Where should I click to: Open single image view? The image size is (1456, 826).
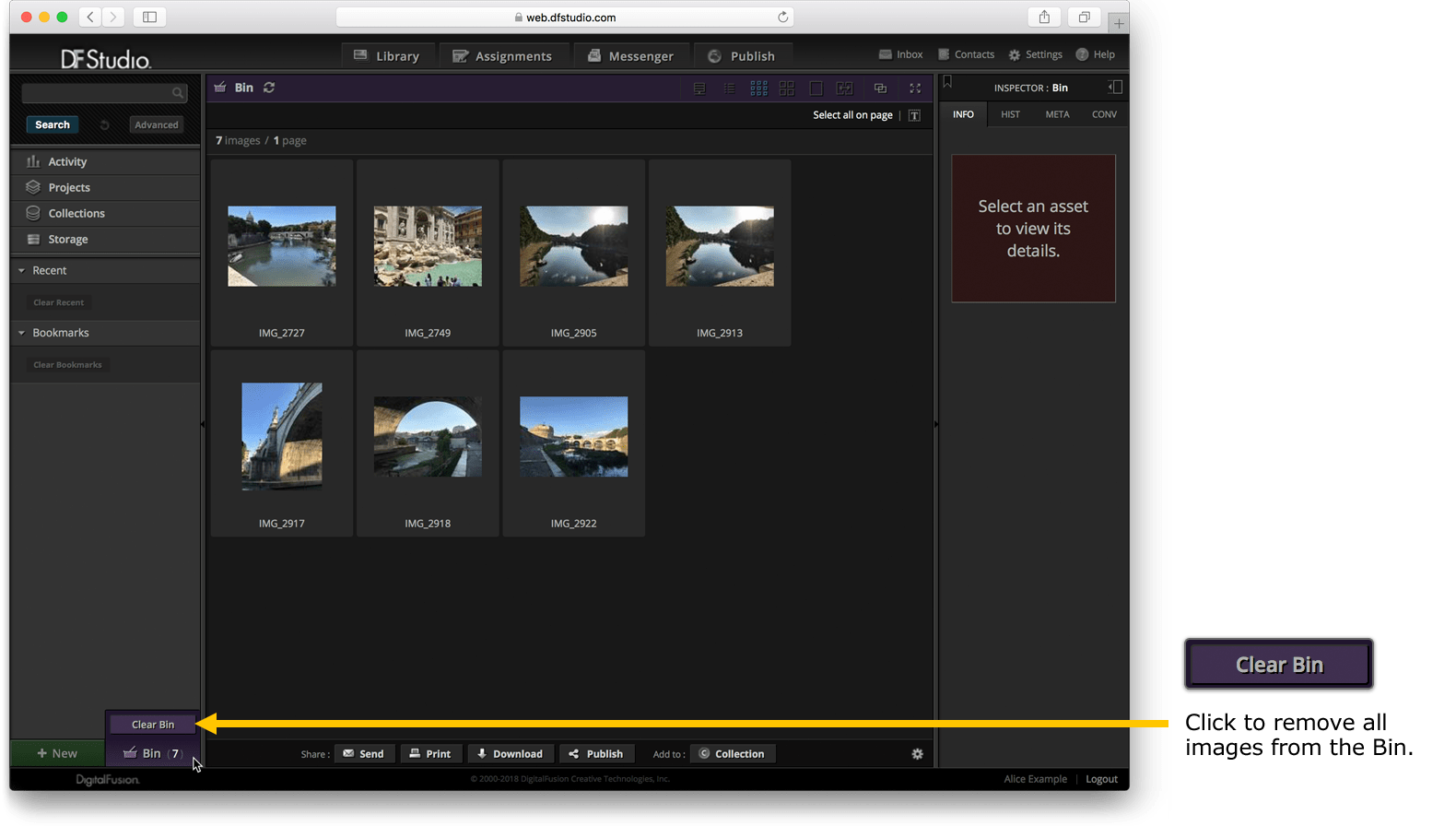tap(816, 88)
